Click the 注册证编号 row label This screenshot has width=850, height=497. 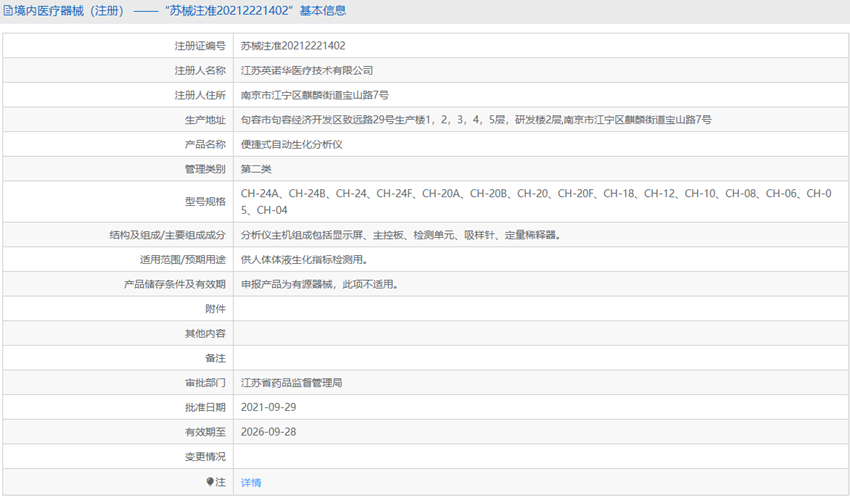tap(200, 45)
